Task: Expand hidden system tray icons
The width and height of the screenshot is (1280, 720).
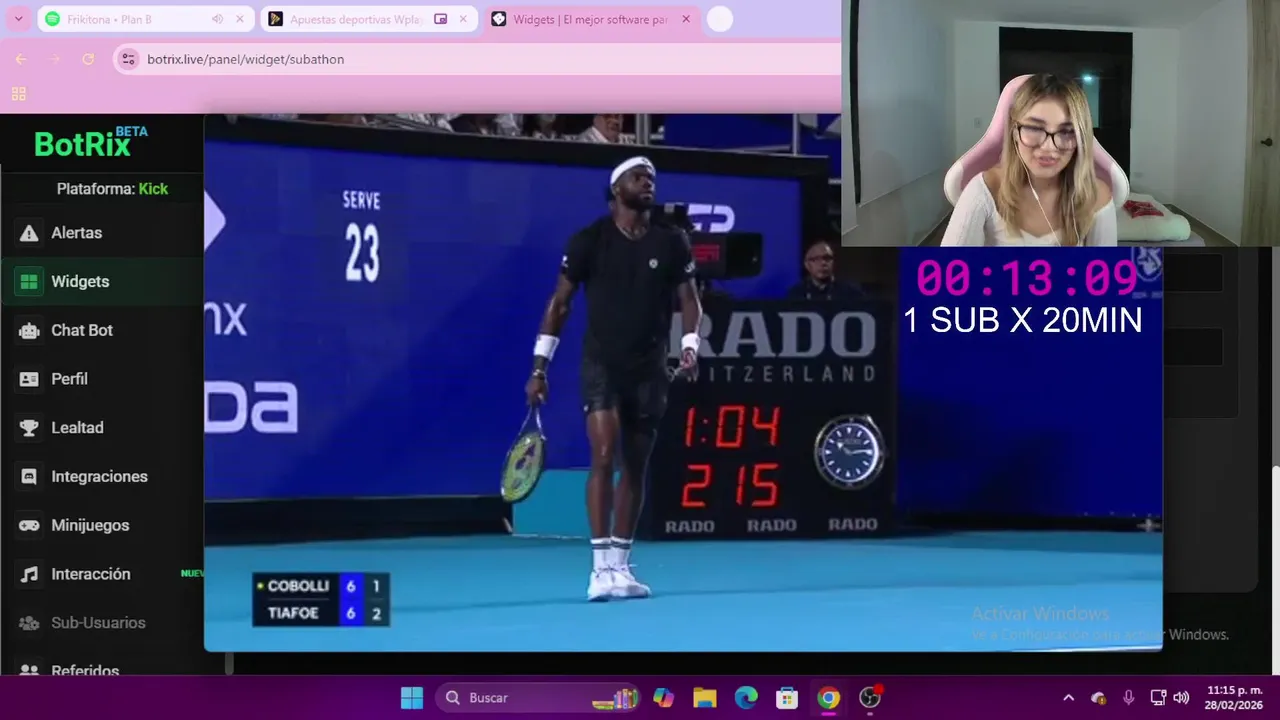Action: pos(1068,698)
